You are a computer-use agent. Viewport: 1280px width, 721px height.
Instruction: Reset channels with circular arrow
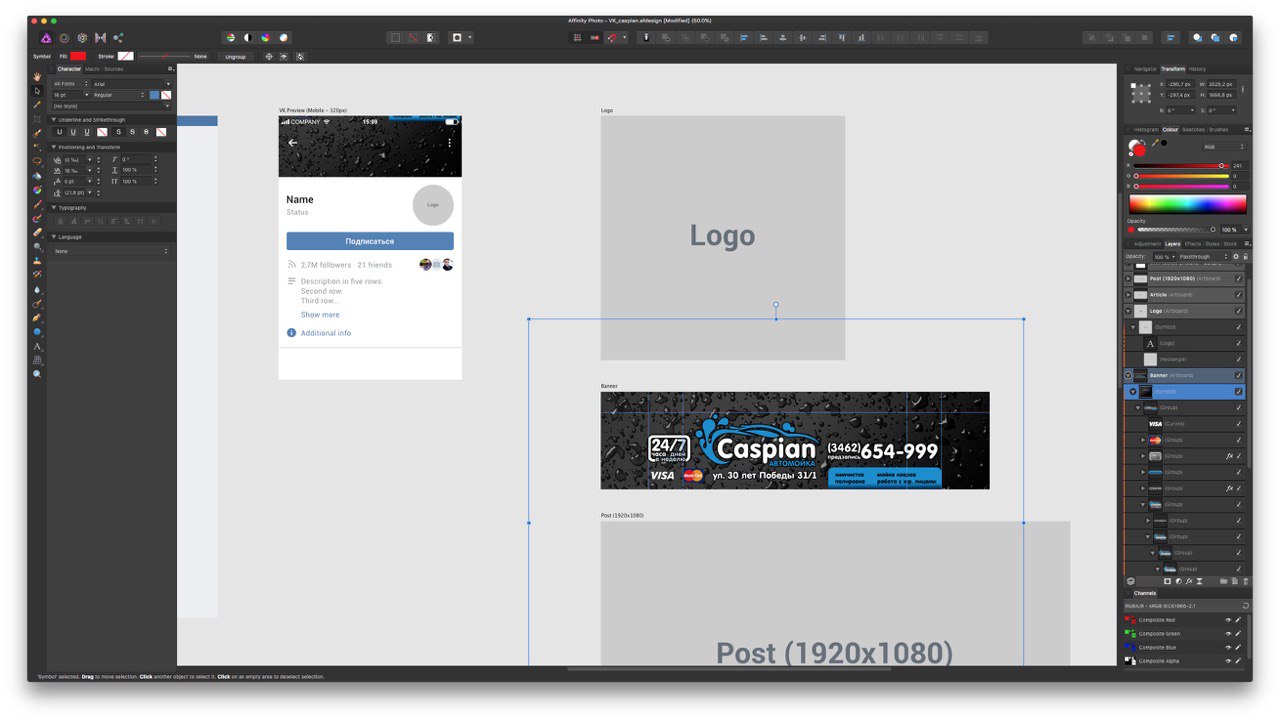click(x=1245, y=606)
